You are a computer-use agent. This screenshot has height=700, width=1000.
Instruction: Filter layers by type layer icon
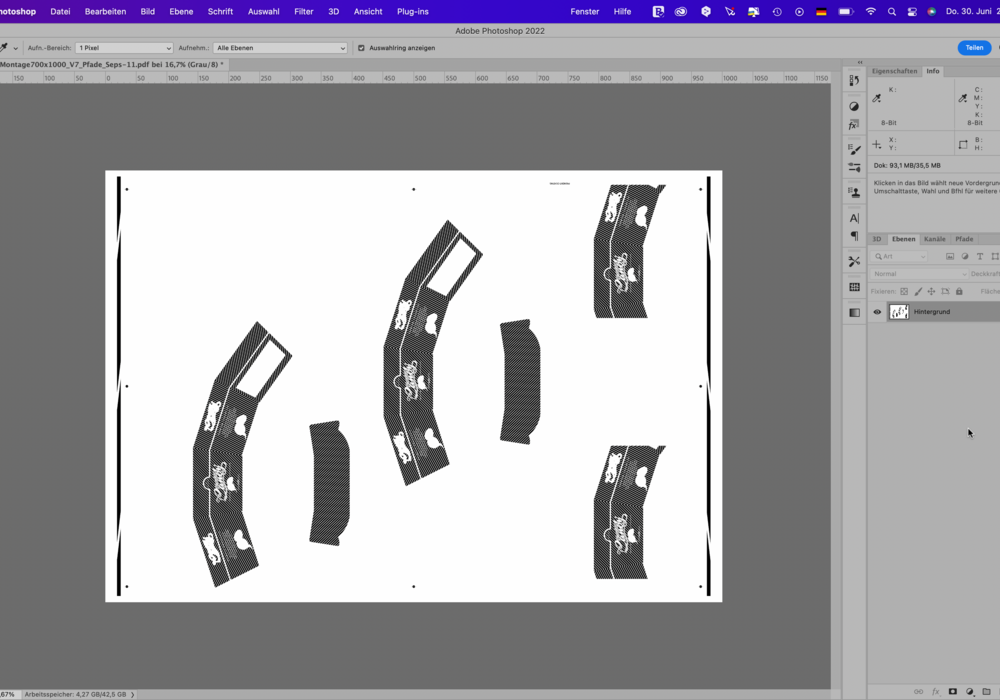pyautogui.click(x=980, y=256)
